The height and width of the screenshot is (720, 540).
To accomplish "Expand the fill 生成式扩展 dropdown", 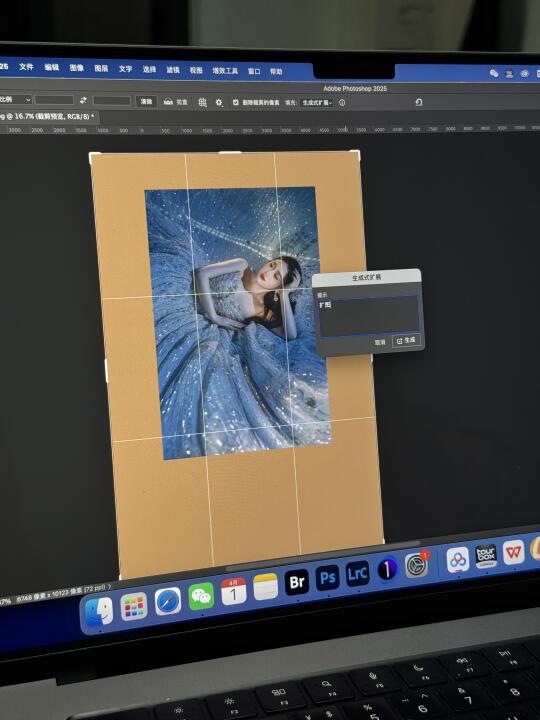I will click(x=317, y=103).
